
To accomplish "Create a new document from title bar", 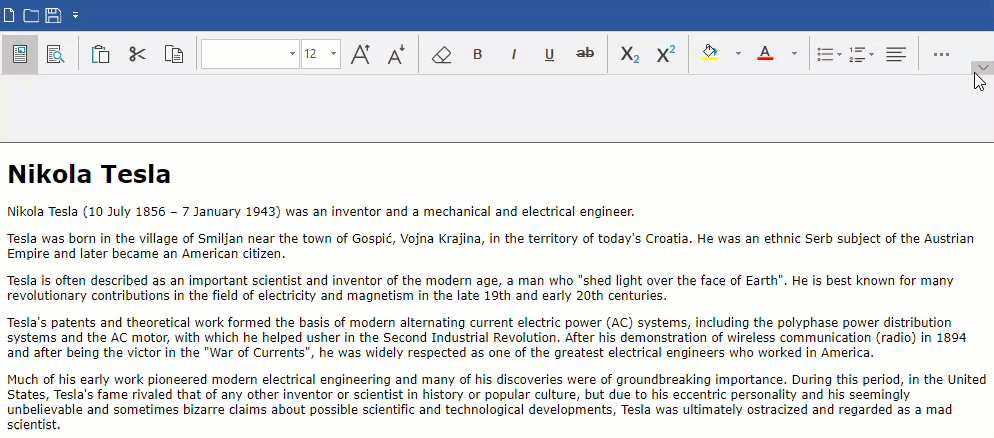I will click(x=10, y=15).
